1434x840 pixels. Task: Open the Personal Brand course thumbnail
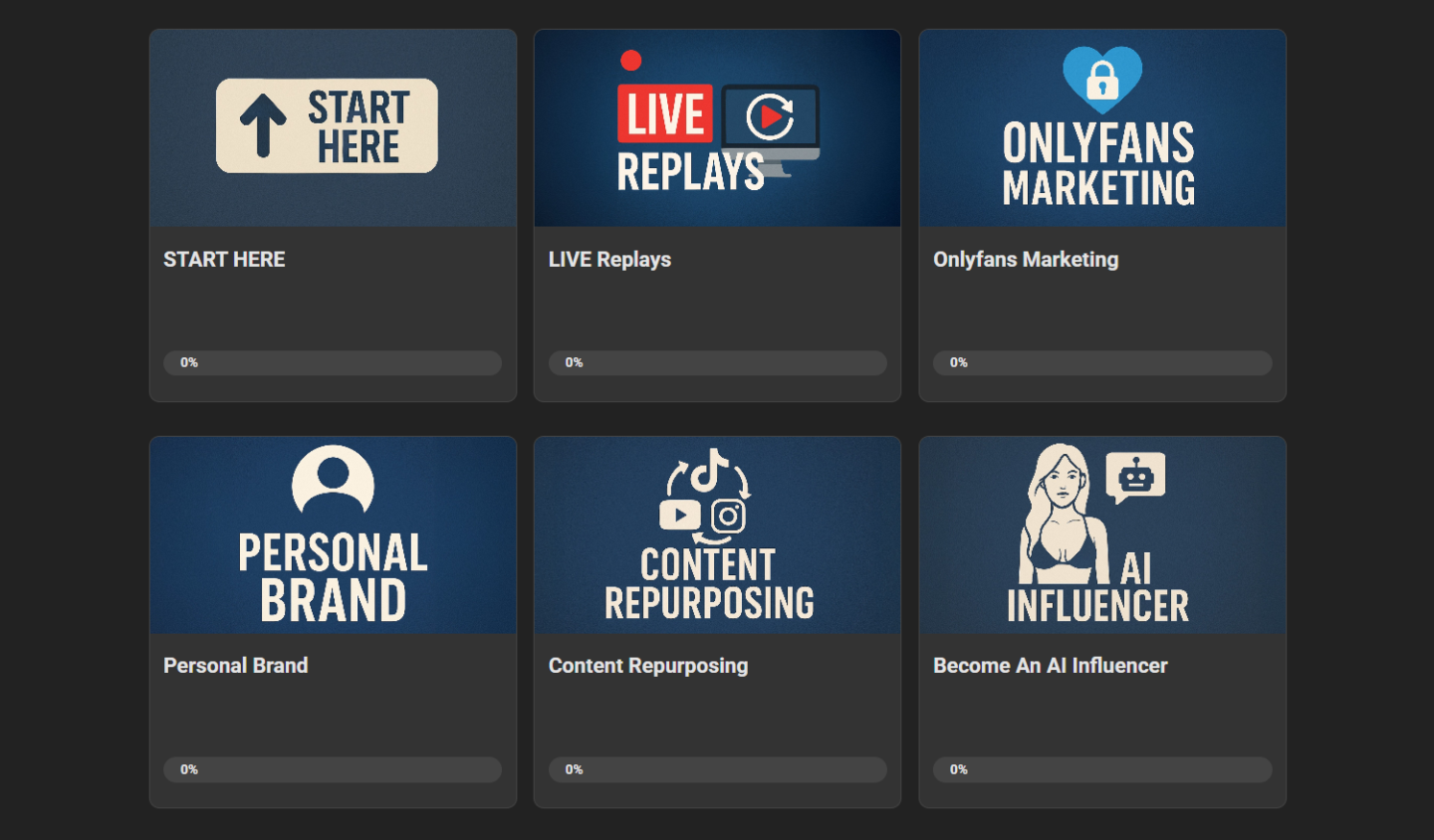tap(333, 535)
